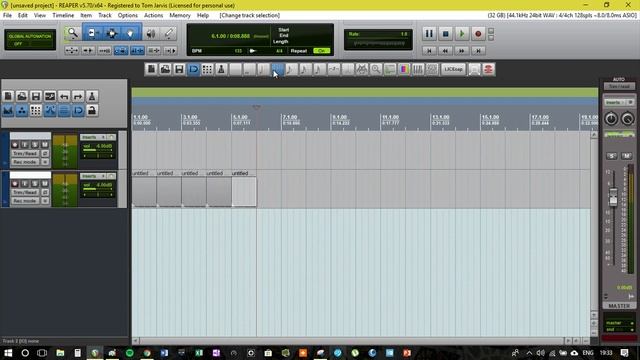Adjust the master volume fader
Screen dimensions: 640x360
[x=613, y=197]
